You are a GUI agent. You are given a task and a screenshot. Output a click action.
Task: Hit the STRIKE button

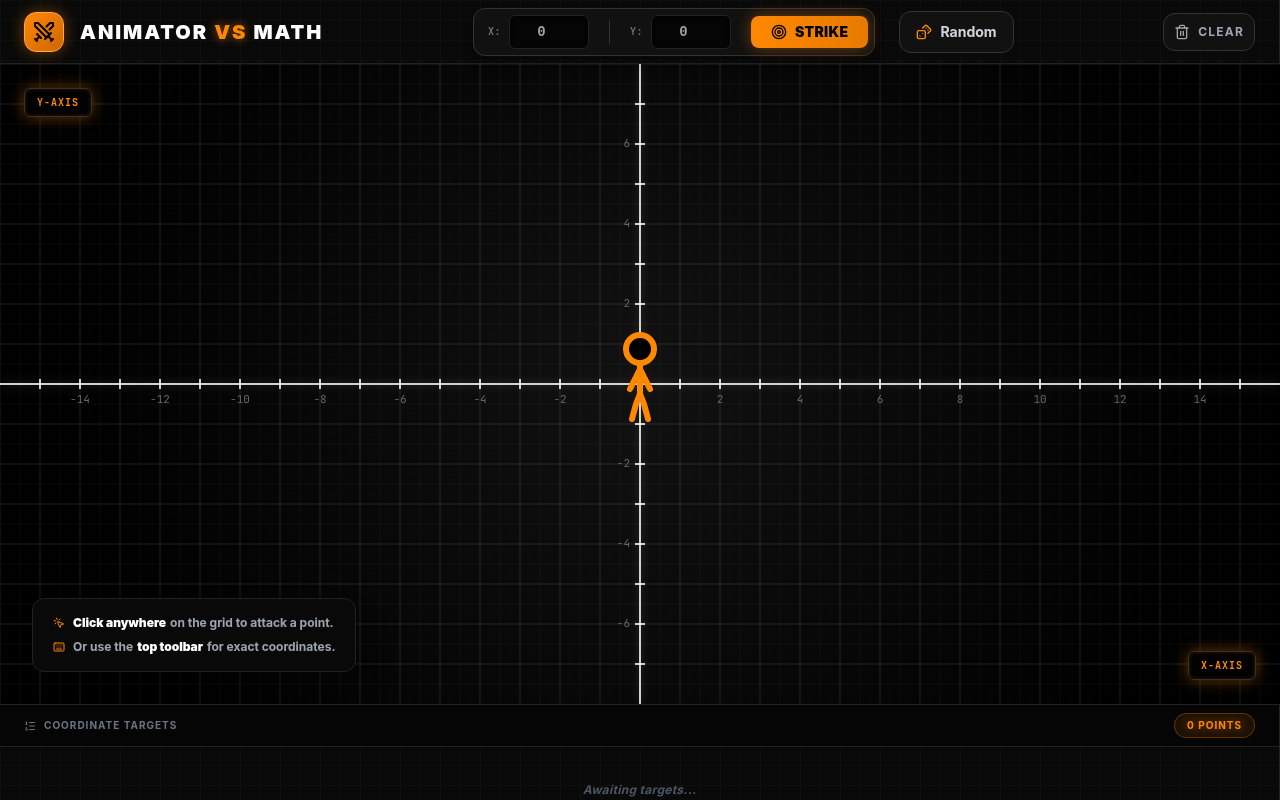810,32
